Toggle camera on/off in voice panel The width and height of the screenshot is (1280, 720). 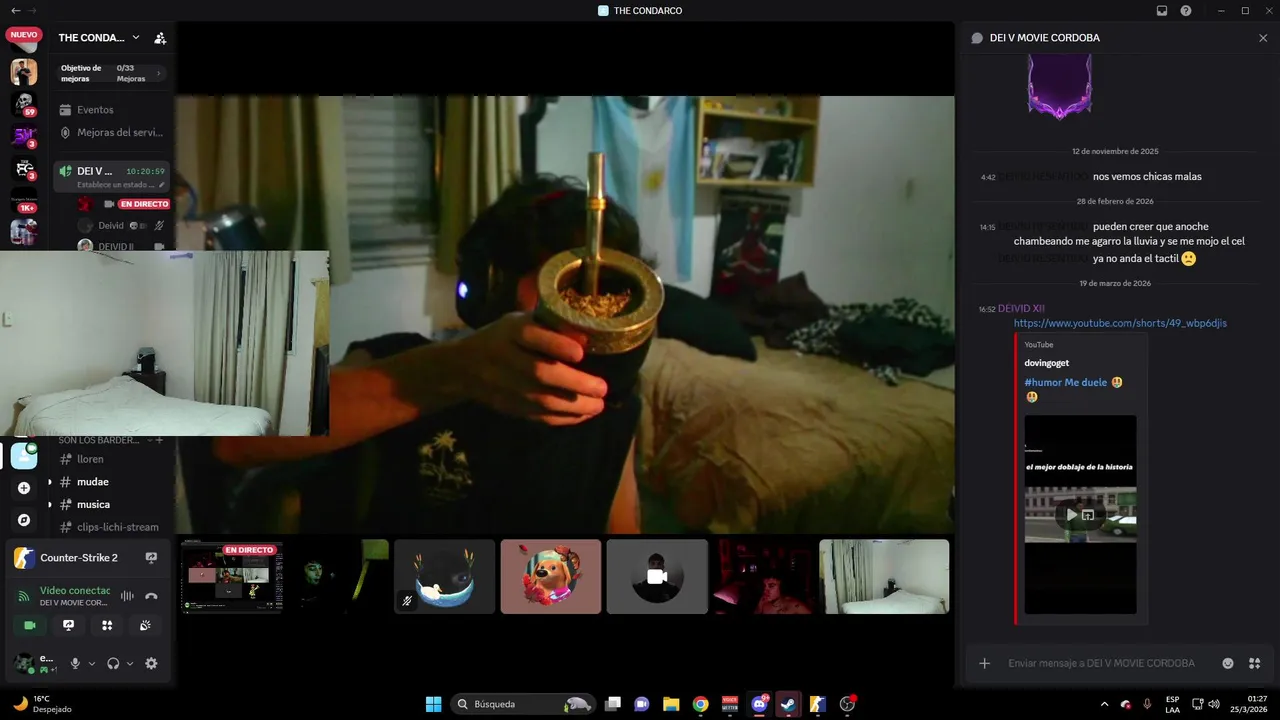[30, 625]
